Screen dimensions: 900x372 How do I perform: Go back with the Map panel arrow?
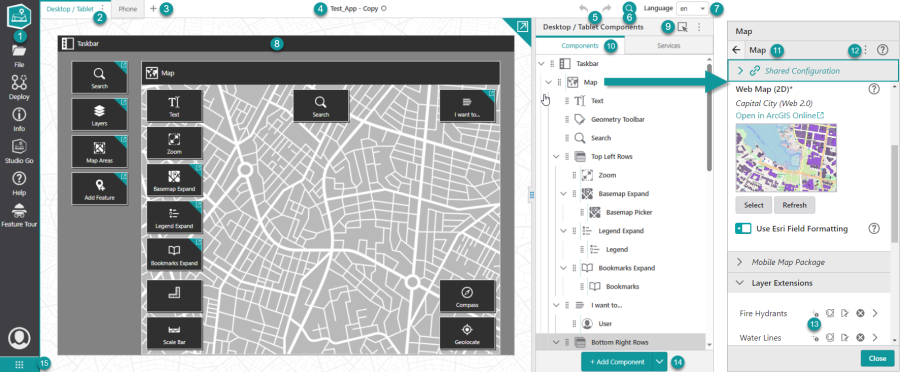[x=736, y=50]
